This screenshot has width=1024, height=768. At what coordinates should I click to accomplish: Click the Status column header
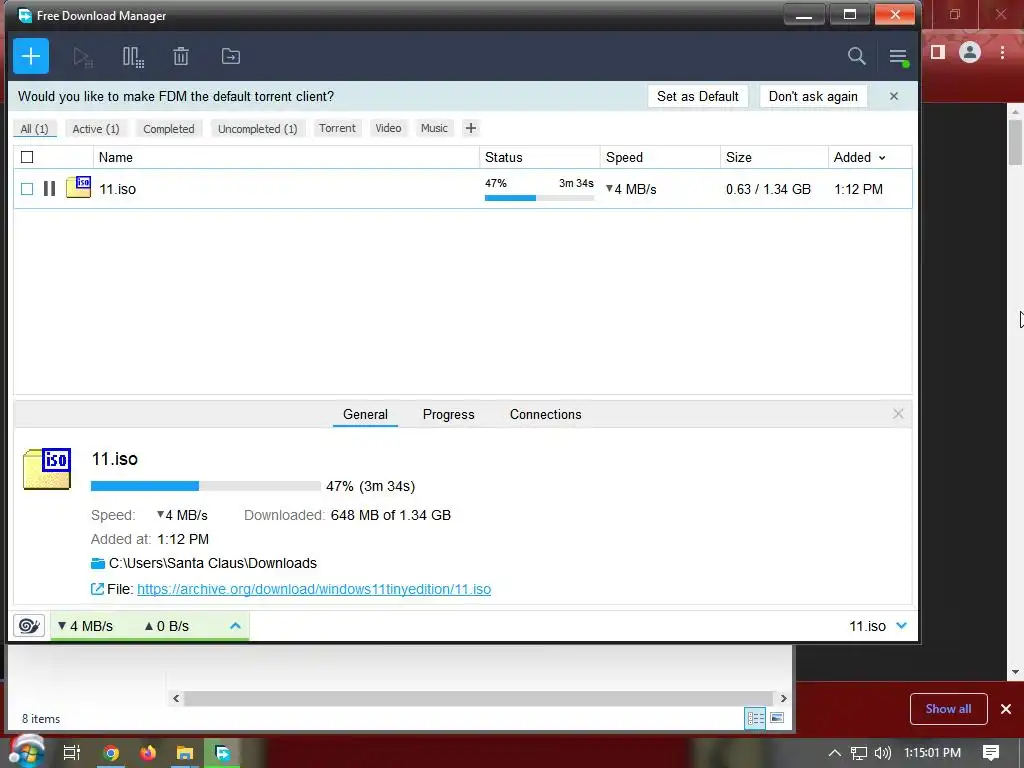[540, 157]
